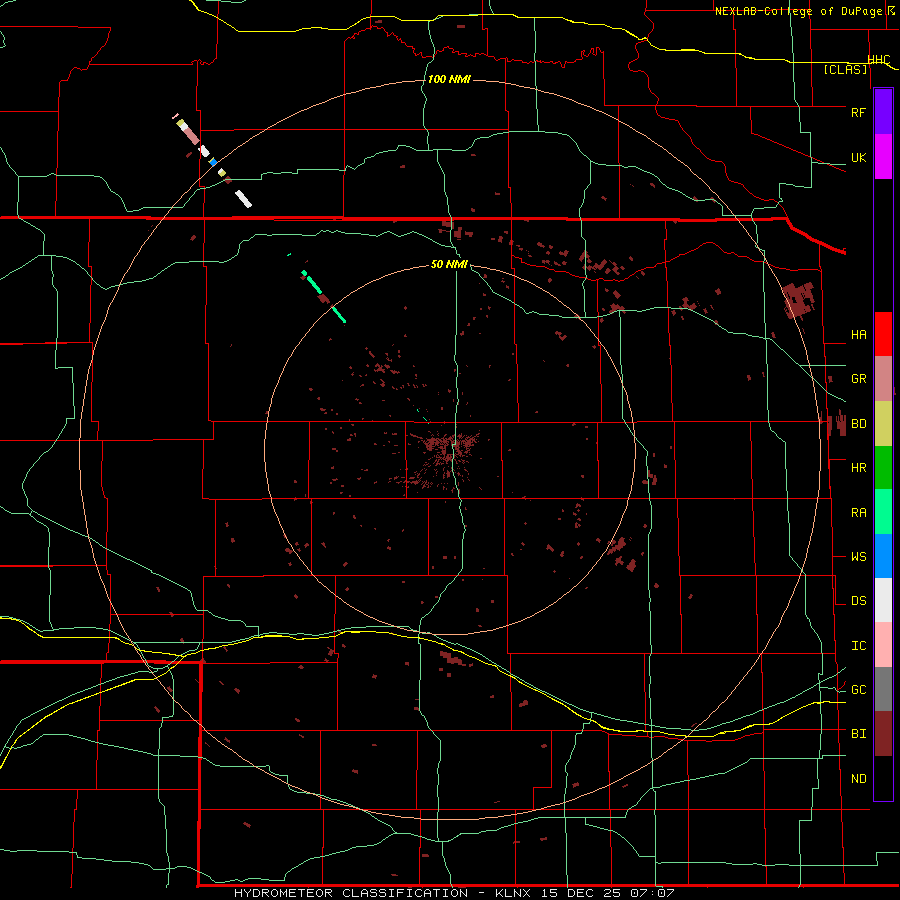Click the NEXLAB-College of DuPage text
The height and width of the screenshot is (900, 900).
click(801, 11)
